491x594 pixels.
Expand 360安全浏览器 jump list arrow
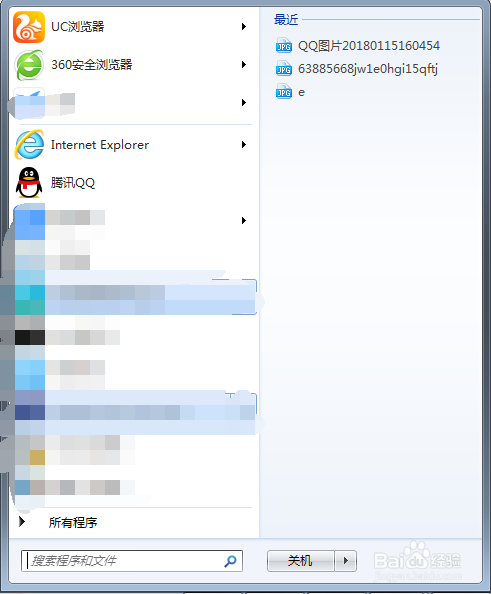coord(244,65)
